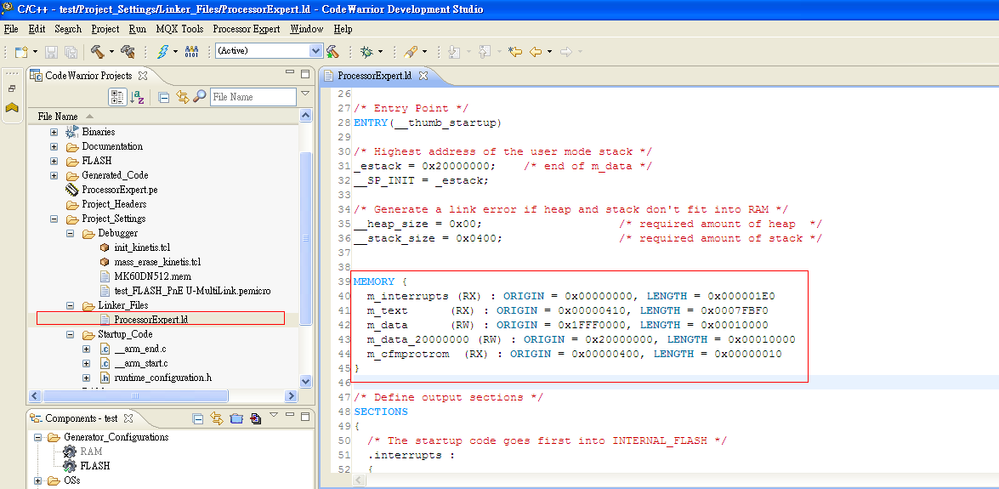The height and width of the screenshot is (489, 999).
Task: Collapse the Project_Settings folder
Action: (54, 218)
